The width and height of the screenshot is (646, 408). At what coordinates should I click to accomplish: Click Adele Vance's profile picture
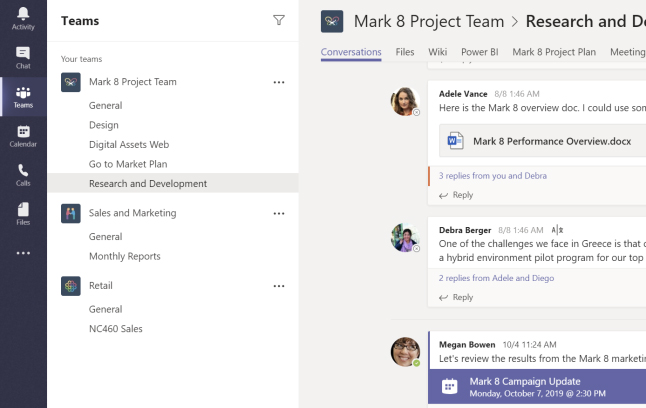tap(405, 101)
